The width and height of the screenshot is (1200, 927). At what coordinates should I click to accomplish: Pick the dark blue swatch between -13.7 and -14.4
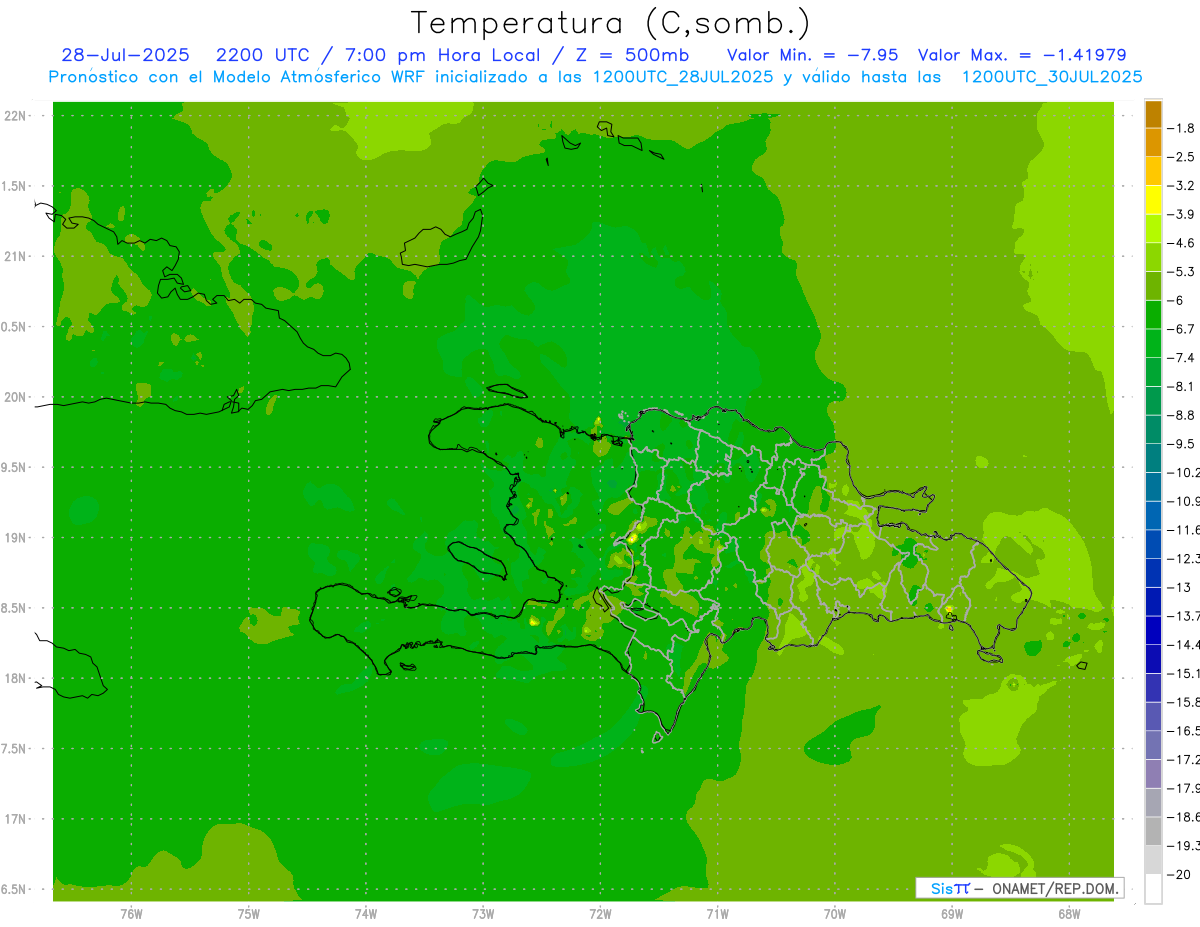(1154, 630)
